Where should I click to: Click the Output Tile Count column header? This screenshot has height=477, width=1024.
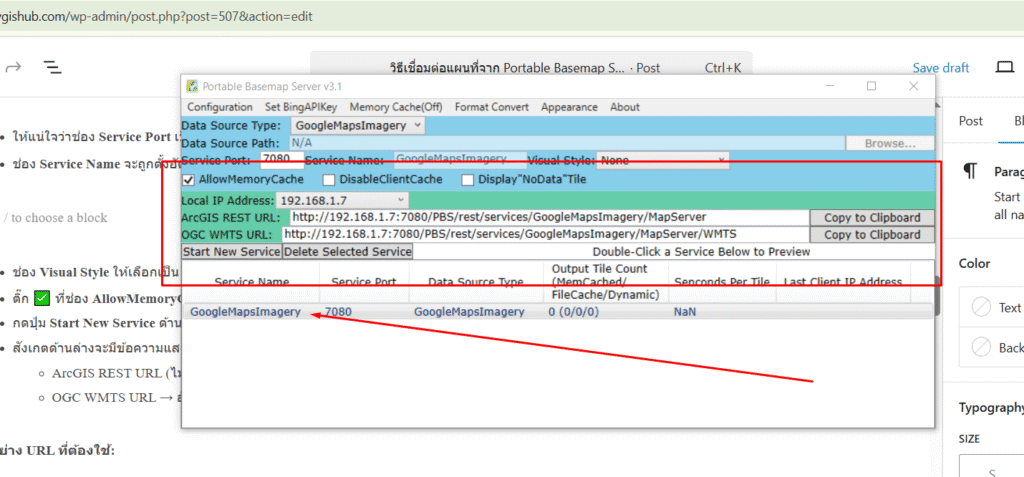[x=604, y=282]
